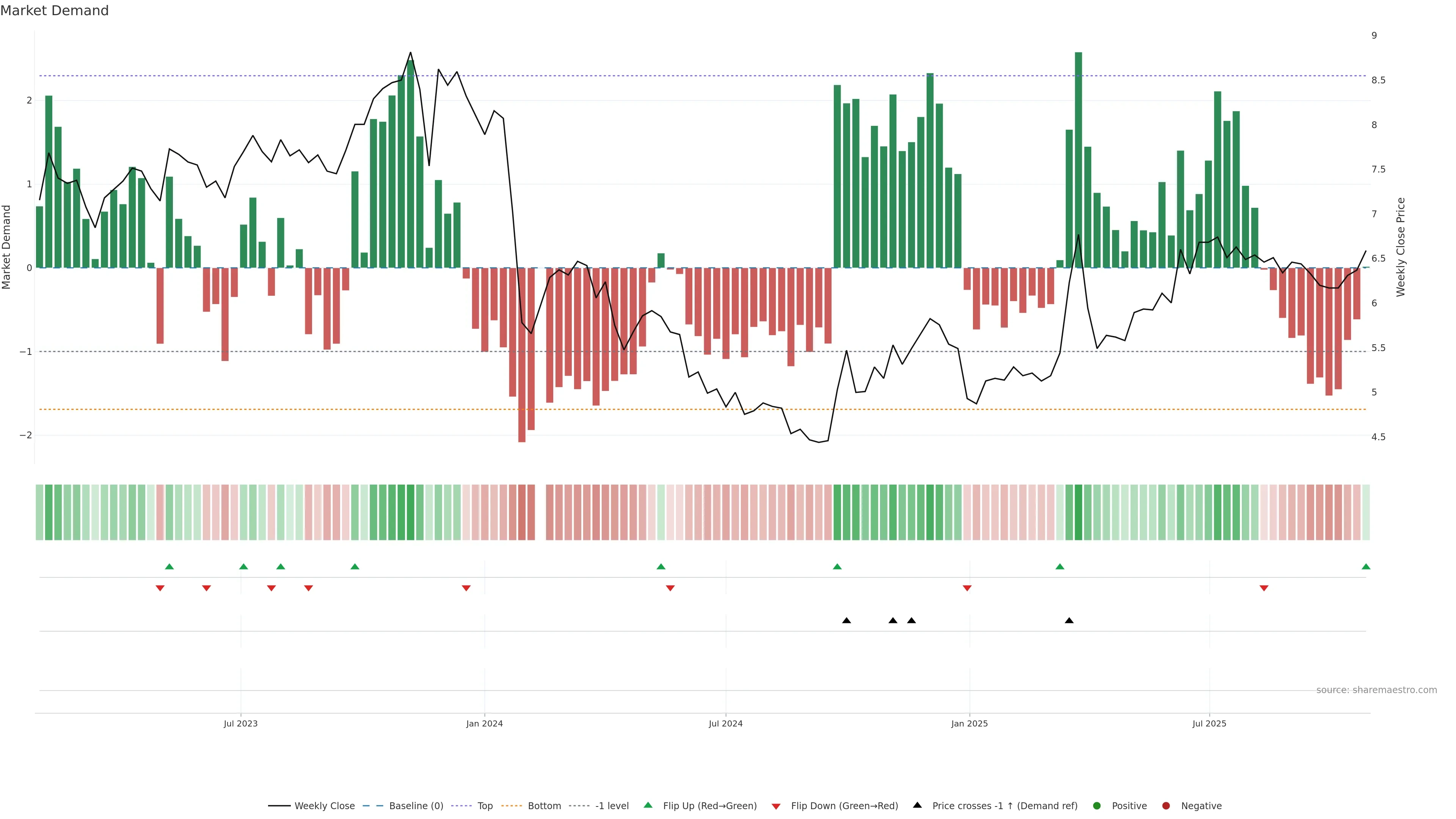Toggle the -1 level legend entry
The image size is (1456, 819).
pos(612,805)
